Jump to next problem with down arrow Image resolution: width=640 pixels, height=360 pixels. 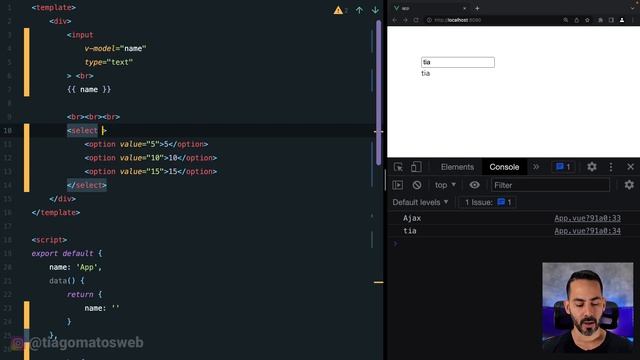(375, 10)
